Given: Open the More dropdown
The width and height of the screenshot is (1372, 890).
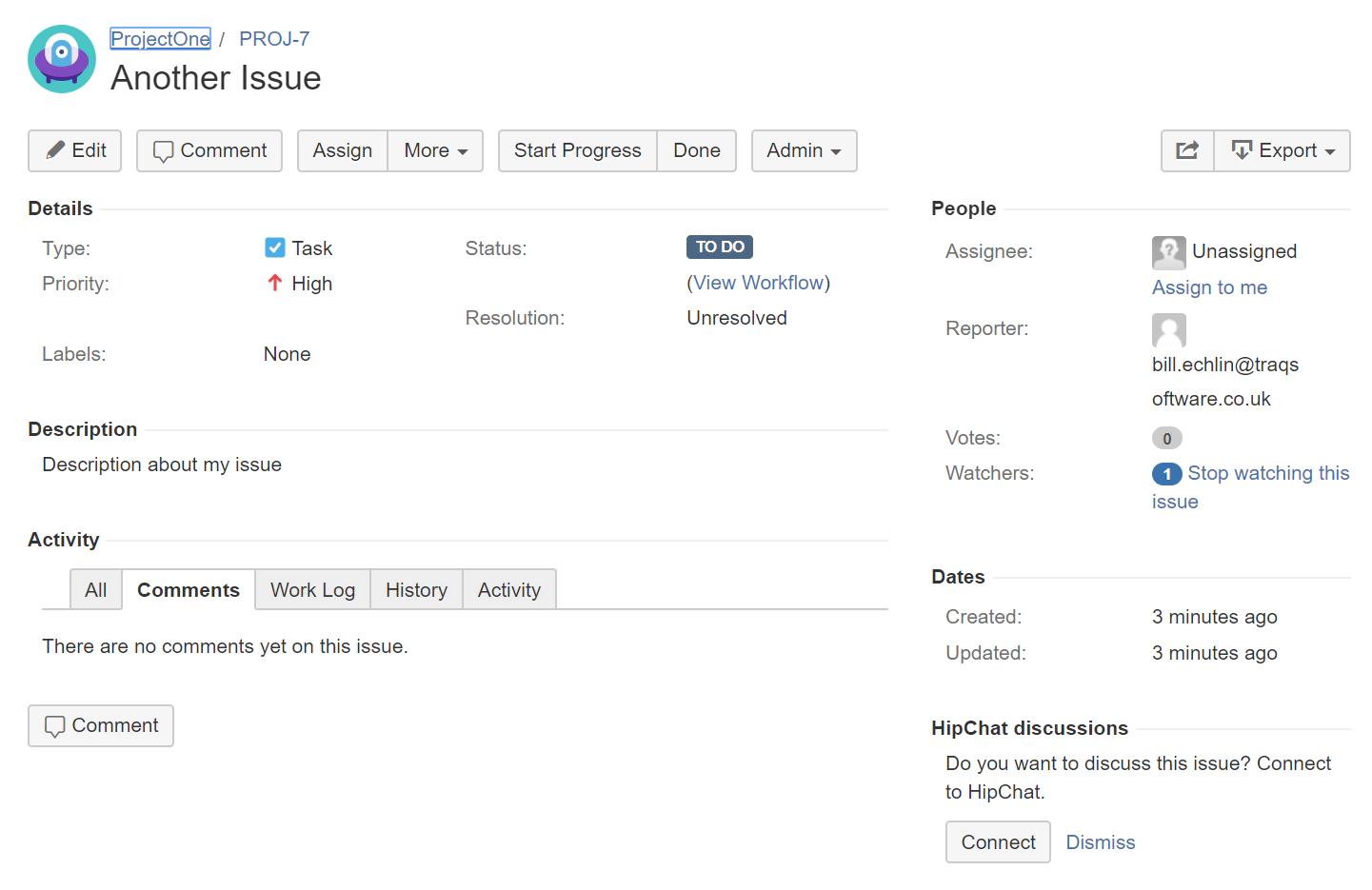Looking at the screenshot, I should (x=434, y=150).
